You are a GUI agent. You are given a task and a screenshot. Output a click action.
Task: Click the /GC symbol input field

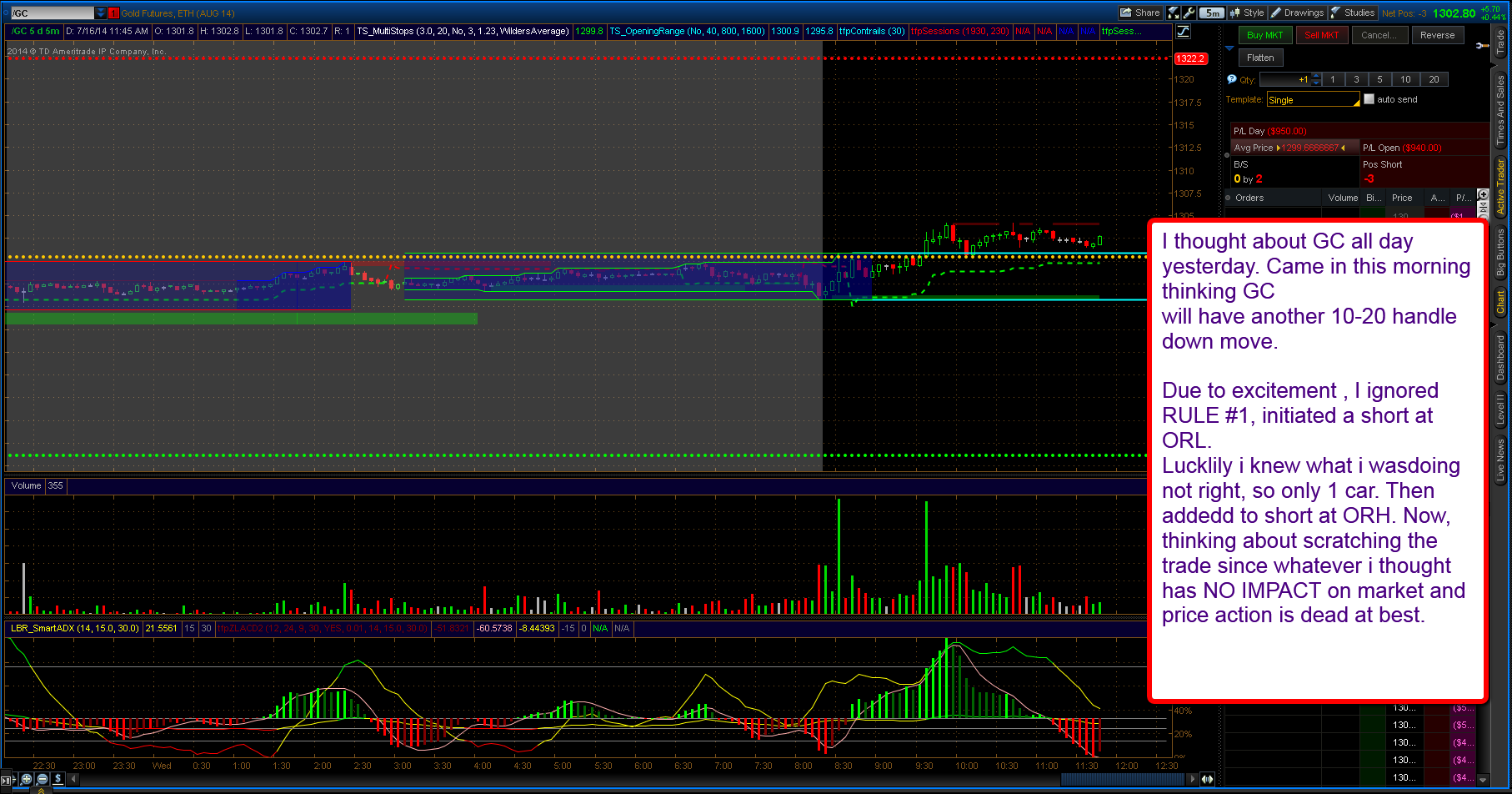click(x=52, y=13)
